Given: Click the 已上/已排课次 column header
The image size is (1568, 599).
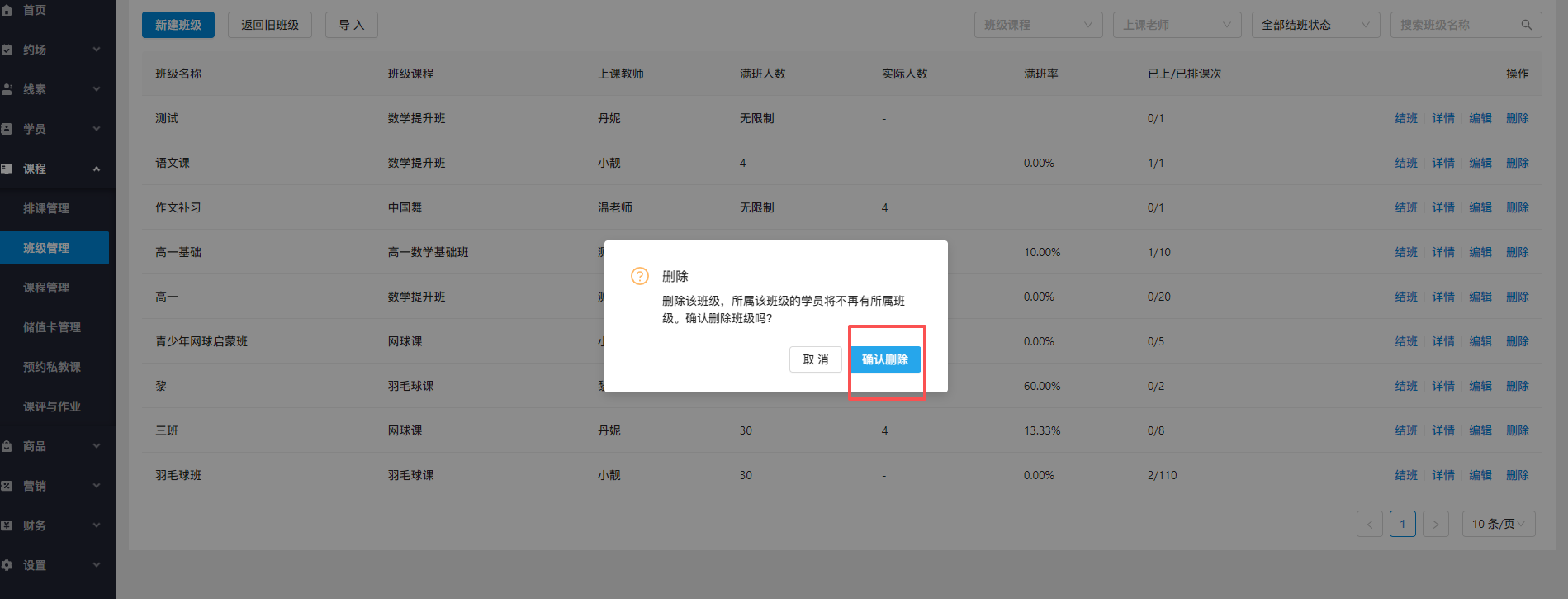Looking at the screenshot, I should click(x=1185, y=74).
